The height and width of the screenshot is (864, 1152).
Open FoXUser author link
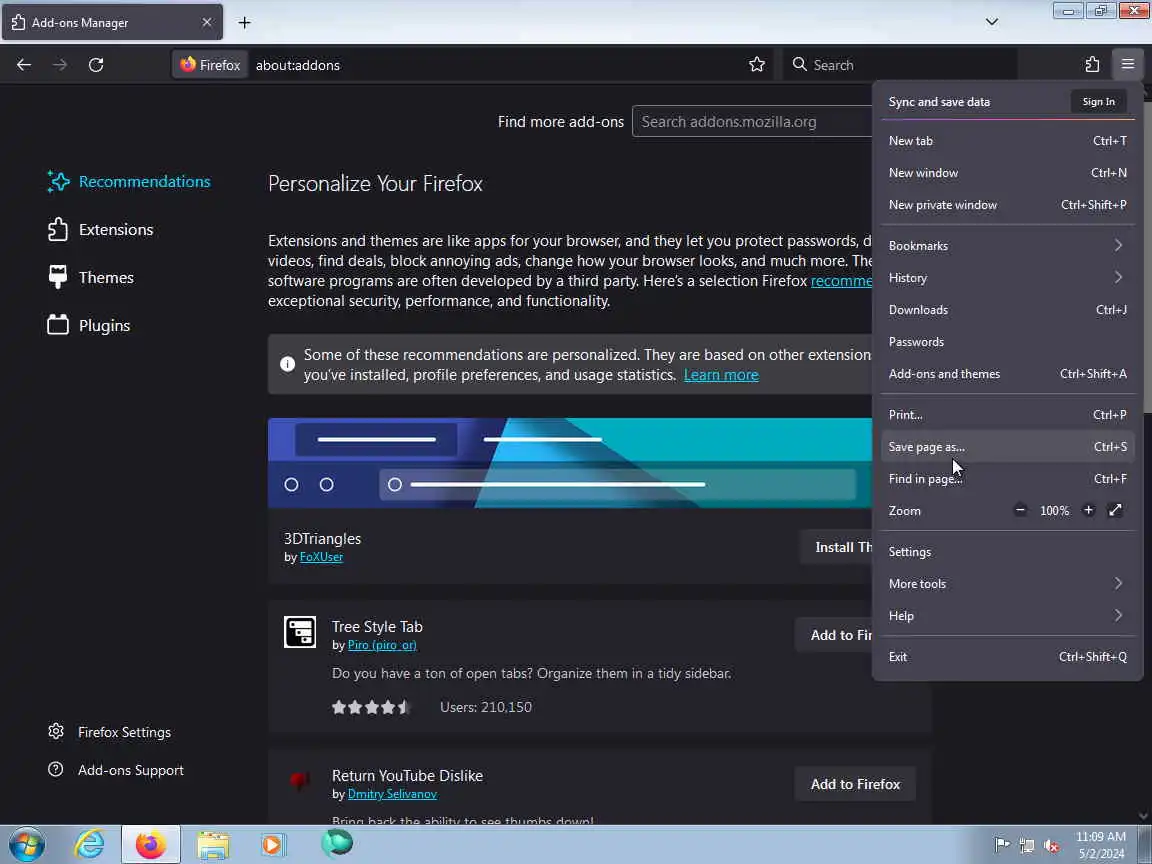pyautogui.click(x=321, y=557)
